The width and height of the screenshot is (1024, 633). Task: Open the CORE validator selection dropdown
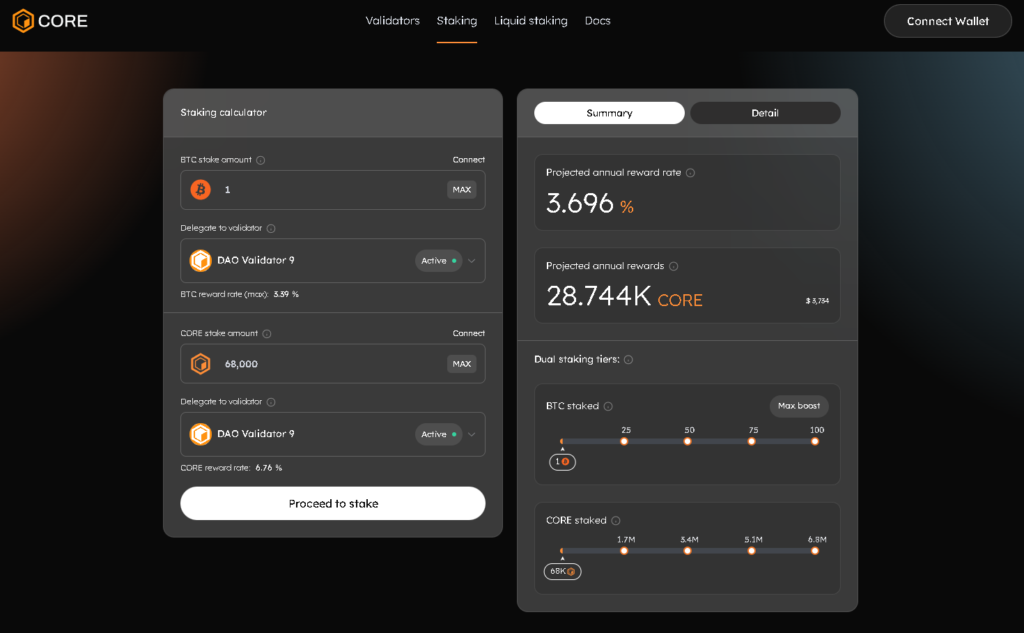[x=470, y=434]
